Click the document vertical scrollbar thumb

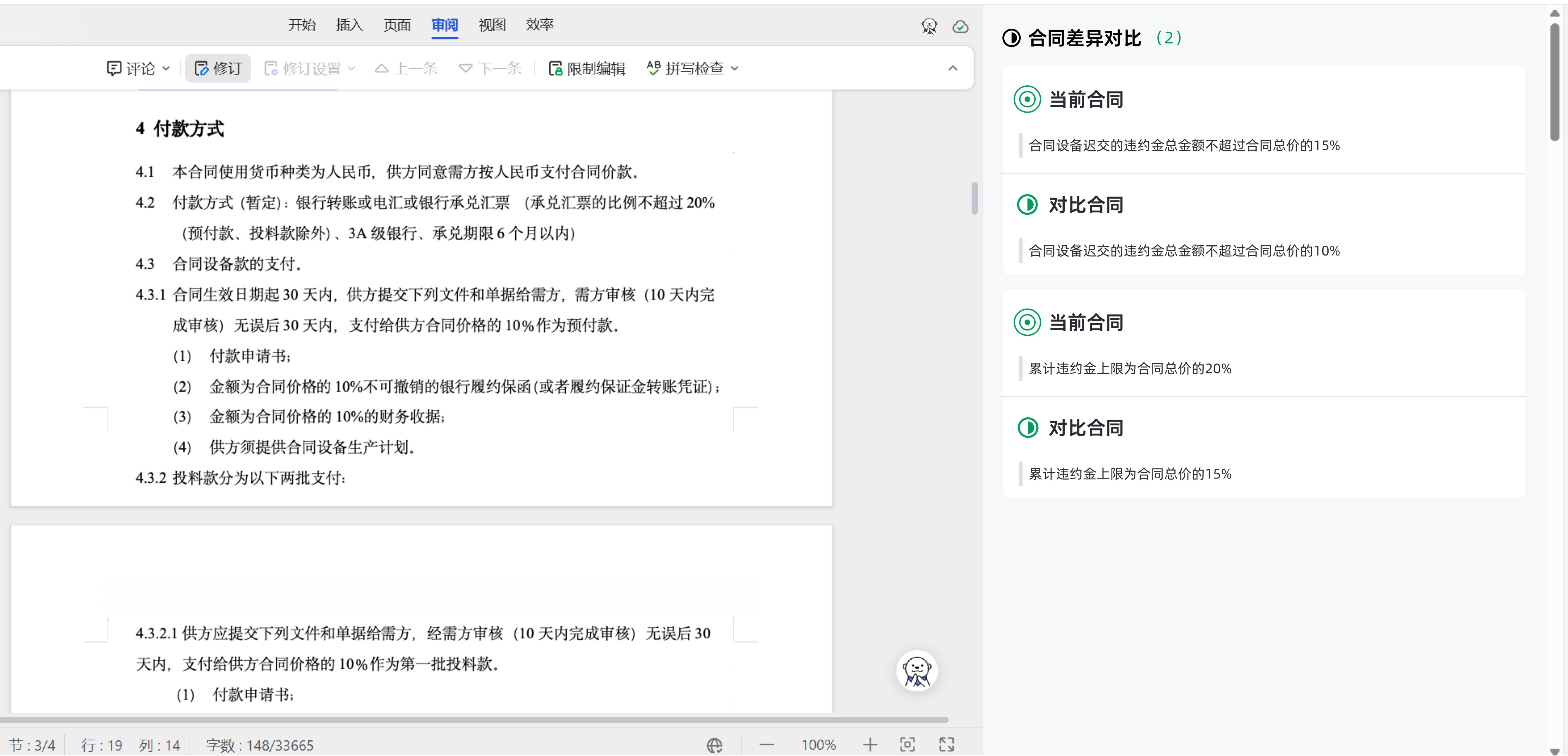[x=975, y=198]
